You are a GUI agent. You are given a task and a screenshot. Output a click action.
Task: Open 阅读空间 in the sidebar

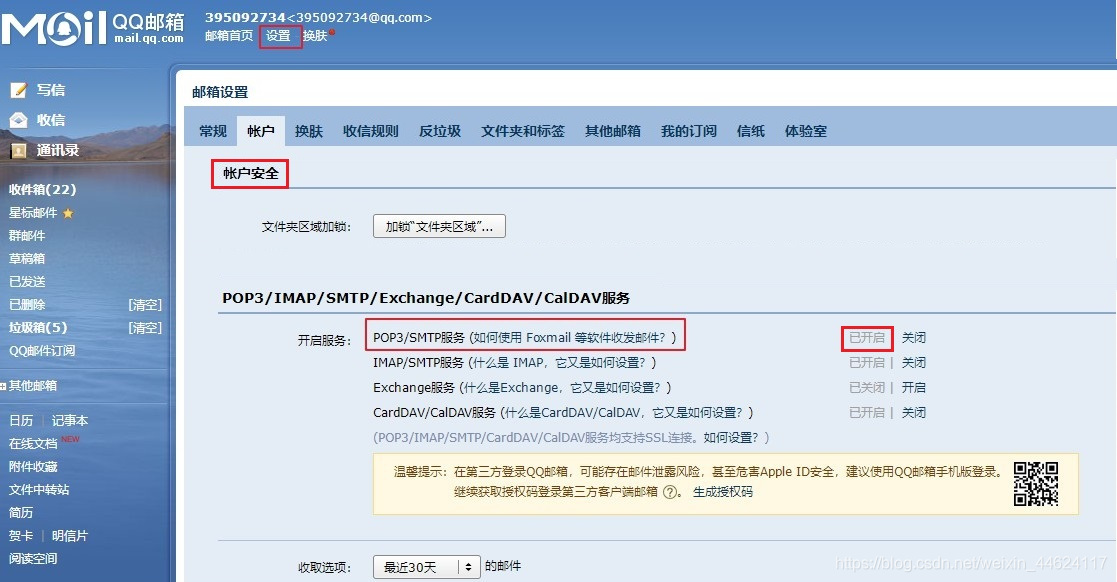tap(33, 558)
